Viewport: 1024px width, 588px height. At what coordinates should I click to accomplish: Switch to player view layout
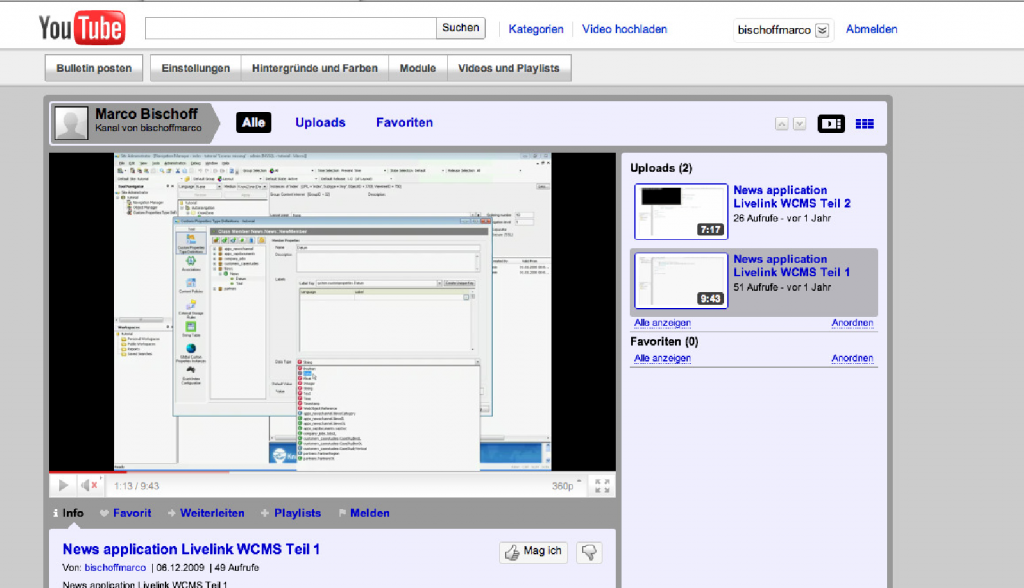click(831, 123)
